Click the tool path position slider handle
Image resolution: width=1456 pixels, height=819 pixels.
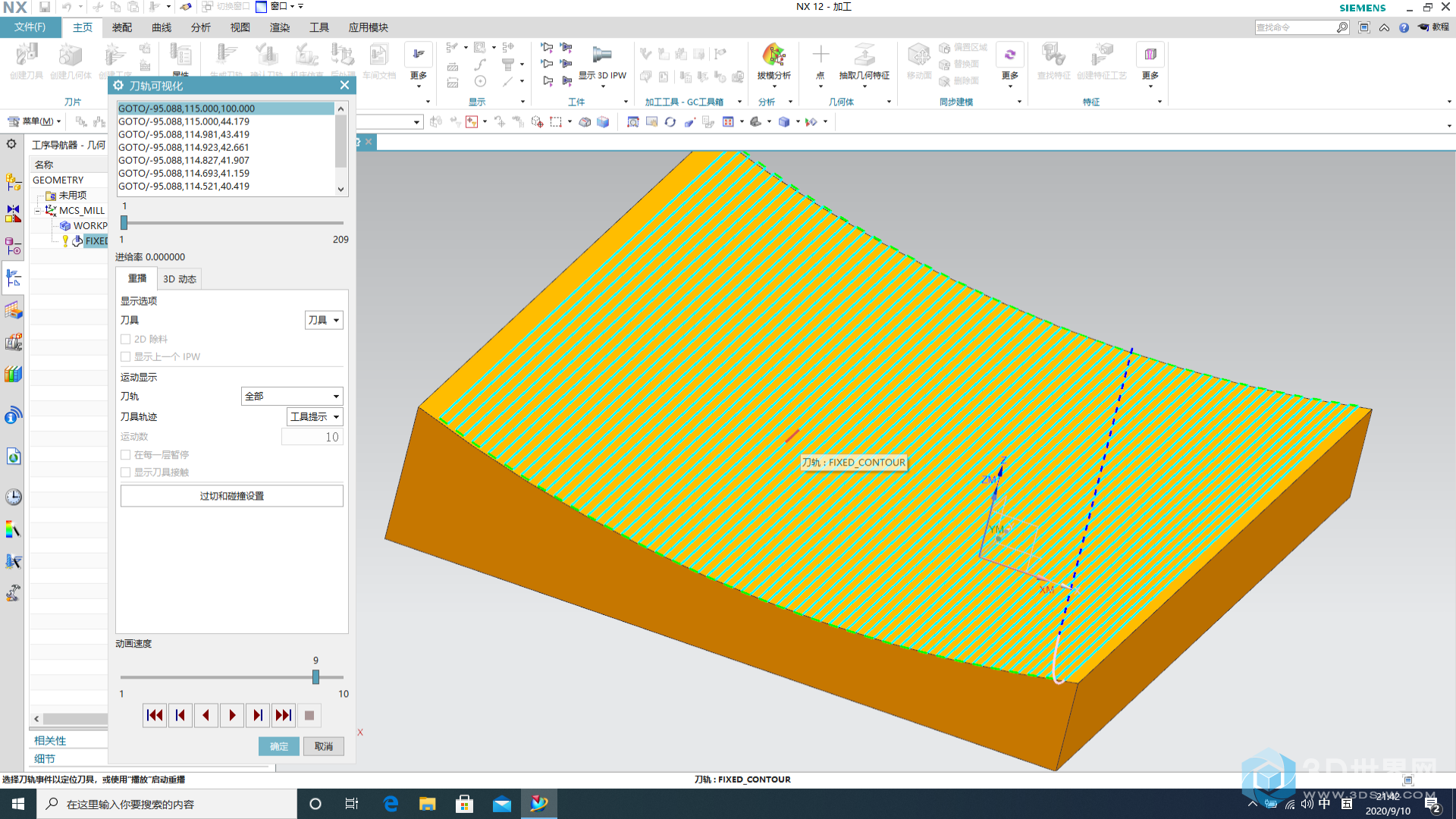point(124,223)
